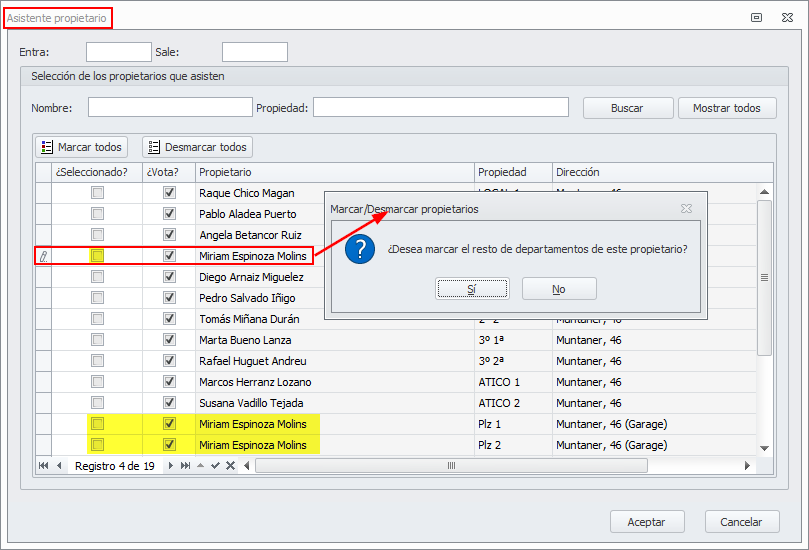Cancel record edit with navigator X icon
The image size is (809, 550).
tap(230, 466)
